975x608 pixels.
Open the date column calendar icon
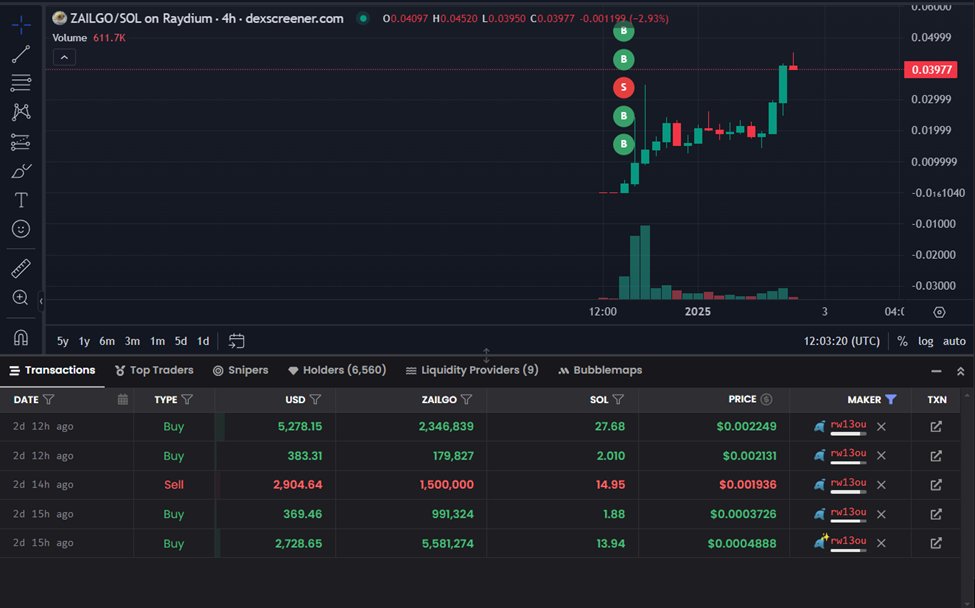coord(122,399)
